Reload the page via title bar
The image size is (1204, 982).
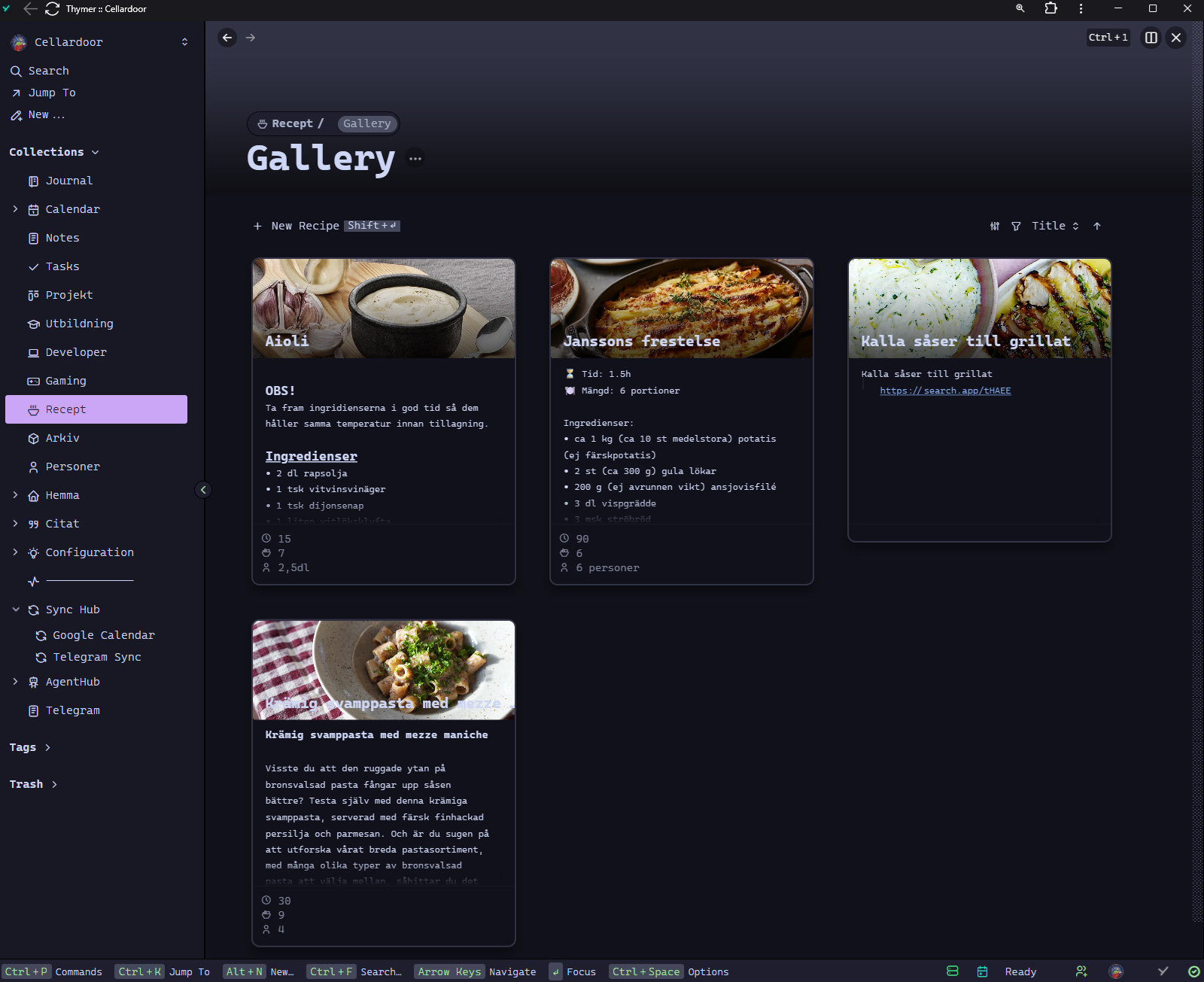(x=52, y=9)
